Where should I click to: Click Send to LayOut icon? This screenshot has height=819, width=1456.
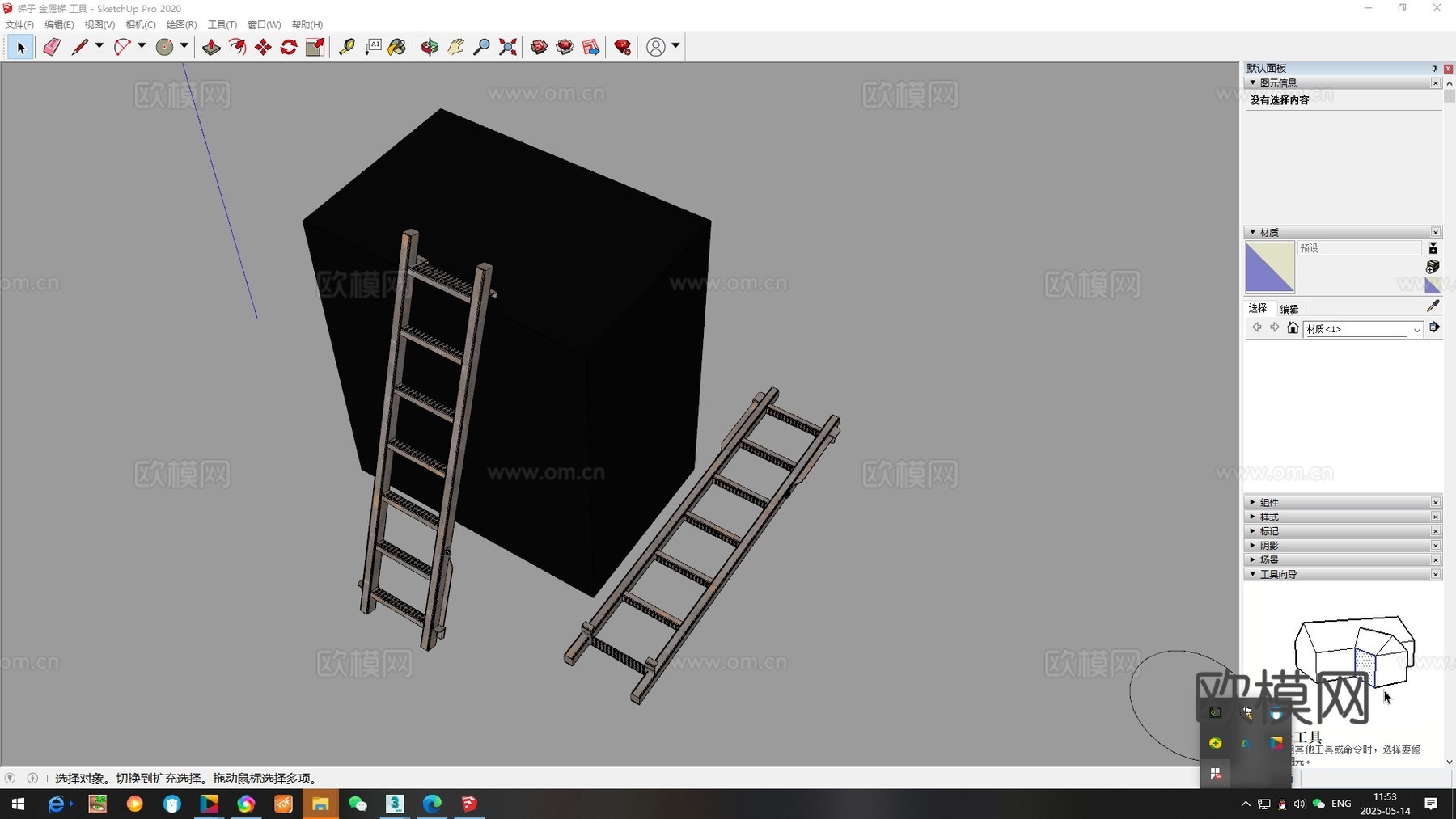click(x=591, y=48)
